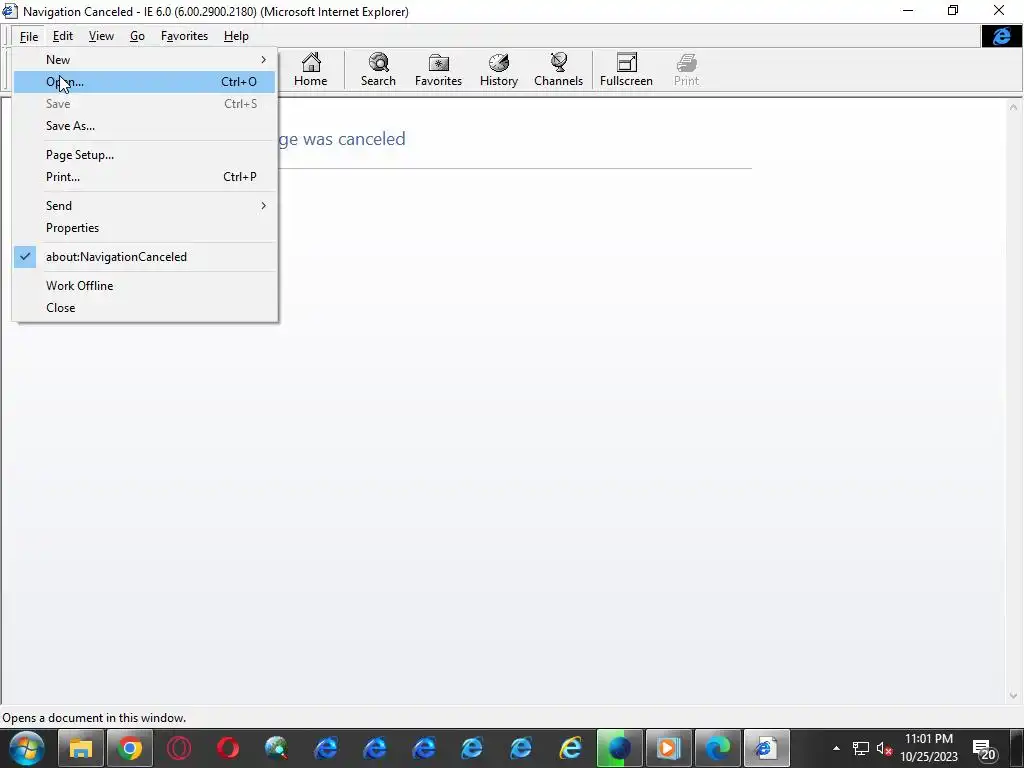Choose Open... from the File menu
The image size is (1024, 768).
(x=144, y=82)
